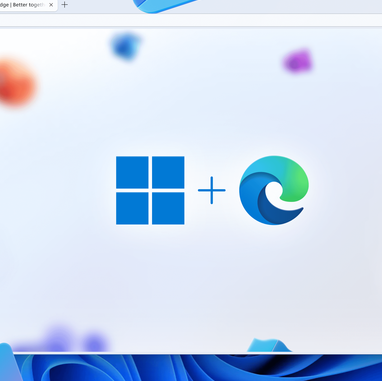Click the browser address bar strip
Screen dimensions: 382x381
pyautogui.click(x=191, y=20)
